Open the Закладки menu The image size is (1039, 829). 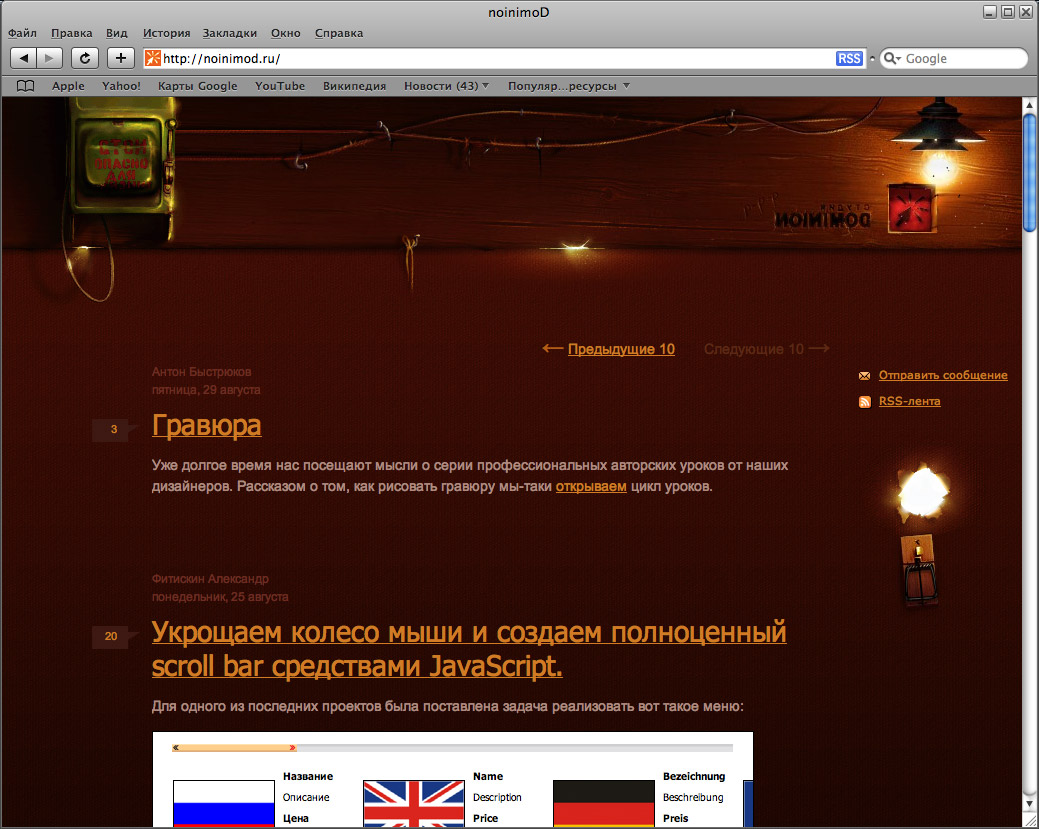(x=229, y=33)
